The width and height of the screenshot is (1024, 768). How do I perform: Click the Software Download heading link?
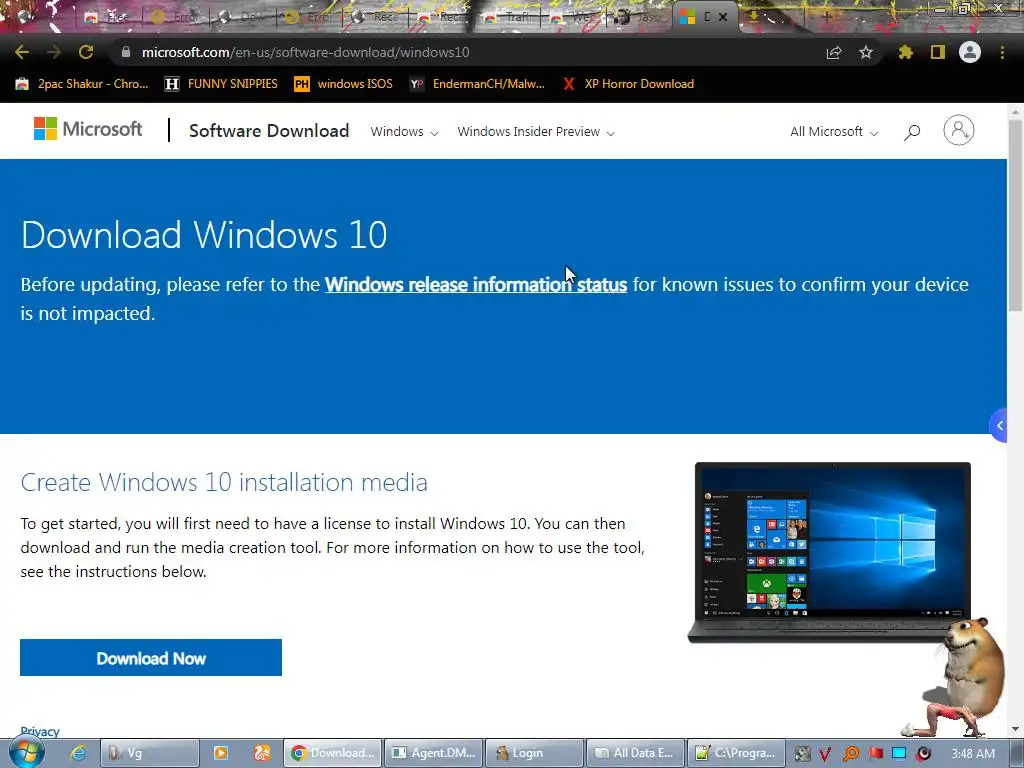(x=269, y=131)
